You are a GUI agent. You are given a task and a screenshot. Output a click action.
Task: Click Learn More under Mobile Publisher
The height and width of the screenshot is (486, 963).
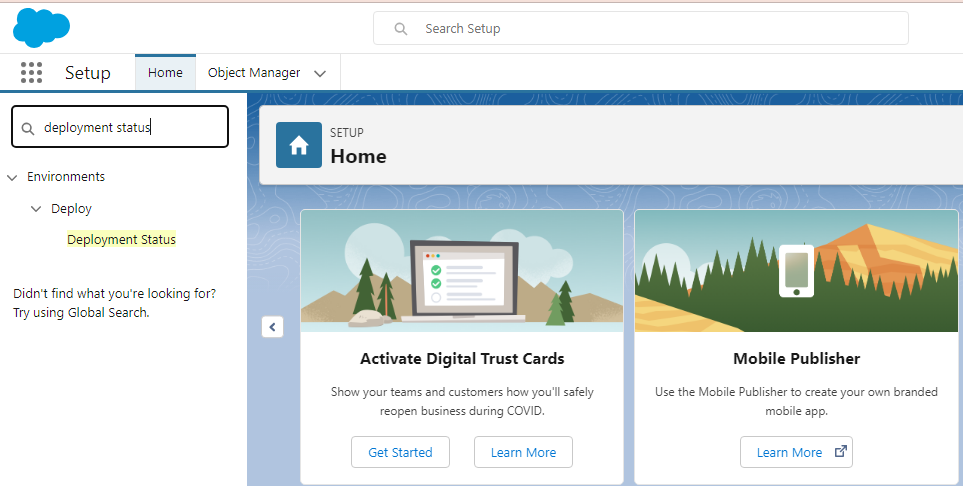pyautogui.click(x=789, y=452)
